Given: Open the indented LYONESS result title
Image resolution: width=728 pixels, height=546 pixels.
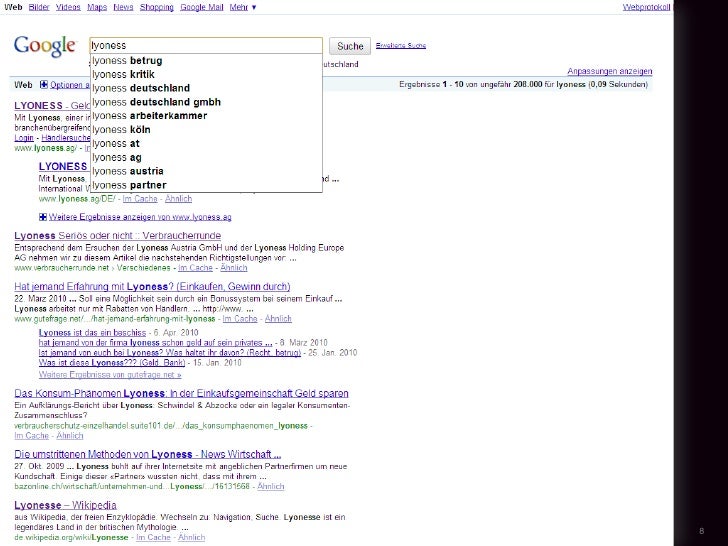Looking at the screenshot, I should 63,166.
